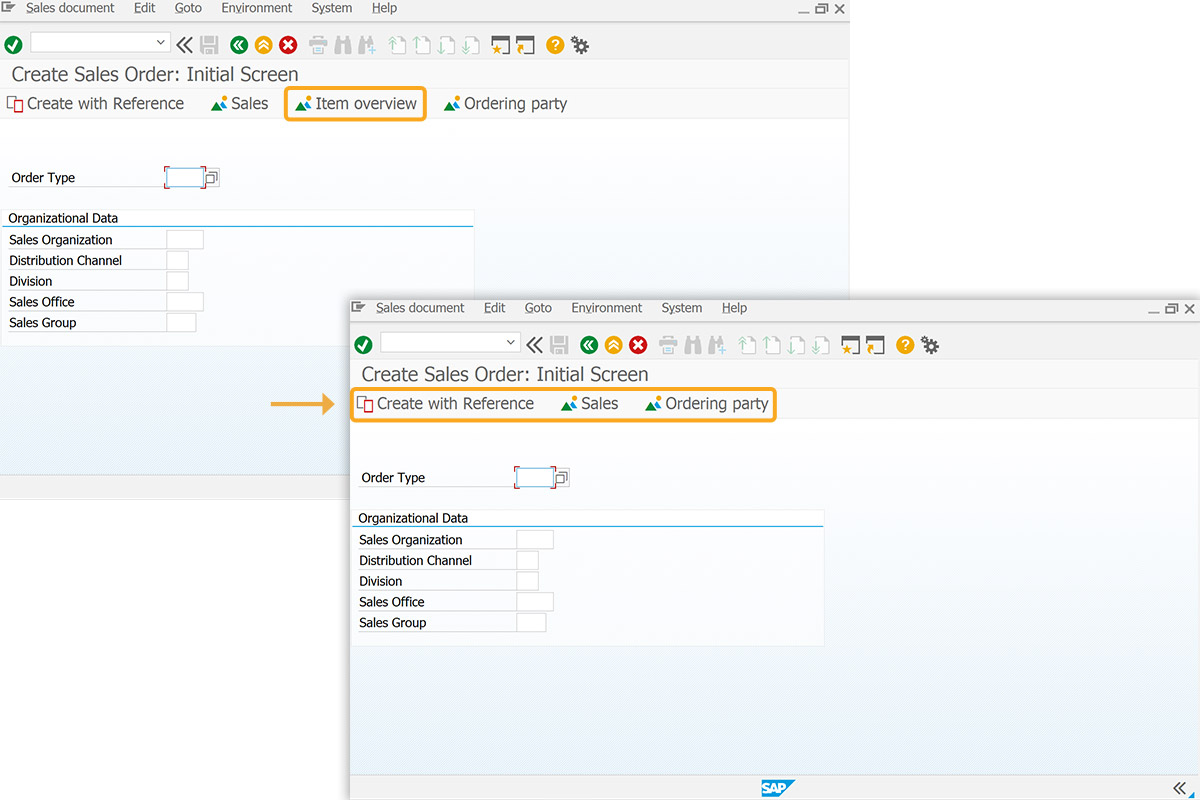
Task: Click Generate Shortcut icon in front window
Action: [x=876, y=345]
